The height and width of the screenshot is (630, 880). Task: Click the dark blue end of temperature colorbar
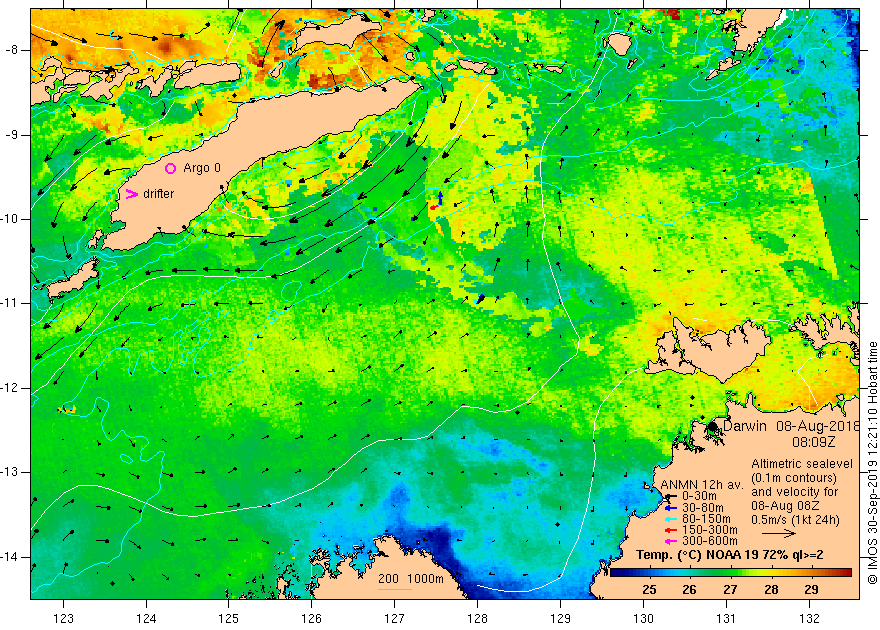point(615,573)
